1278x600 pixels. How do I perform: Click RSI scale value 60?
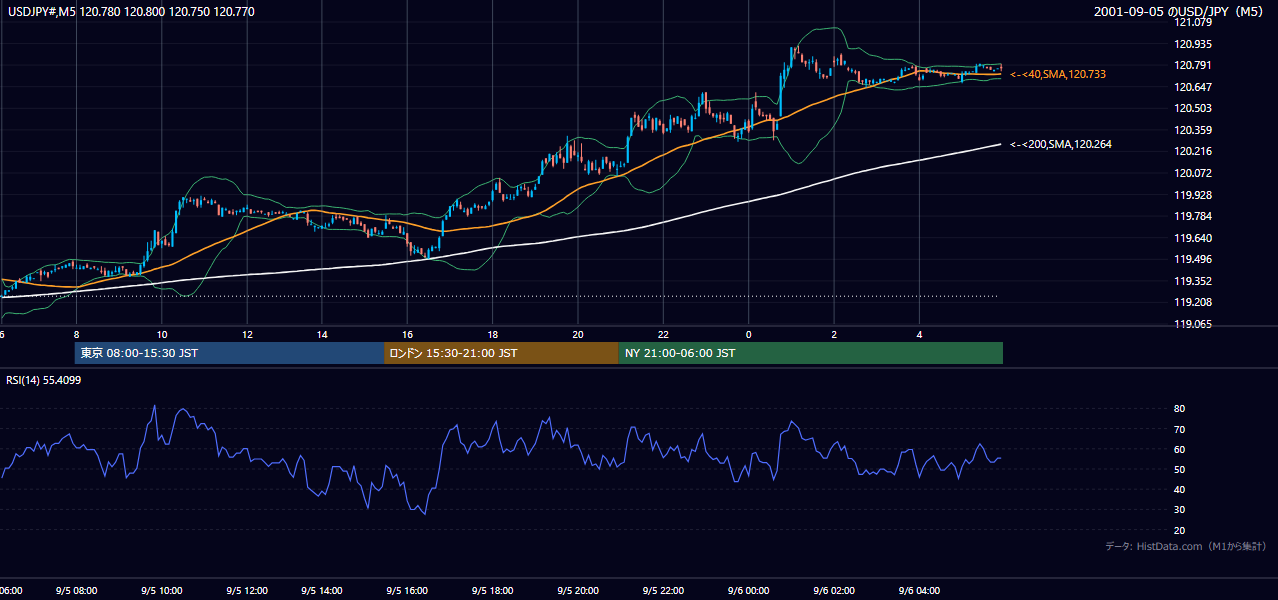coord(1180,449)
